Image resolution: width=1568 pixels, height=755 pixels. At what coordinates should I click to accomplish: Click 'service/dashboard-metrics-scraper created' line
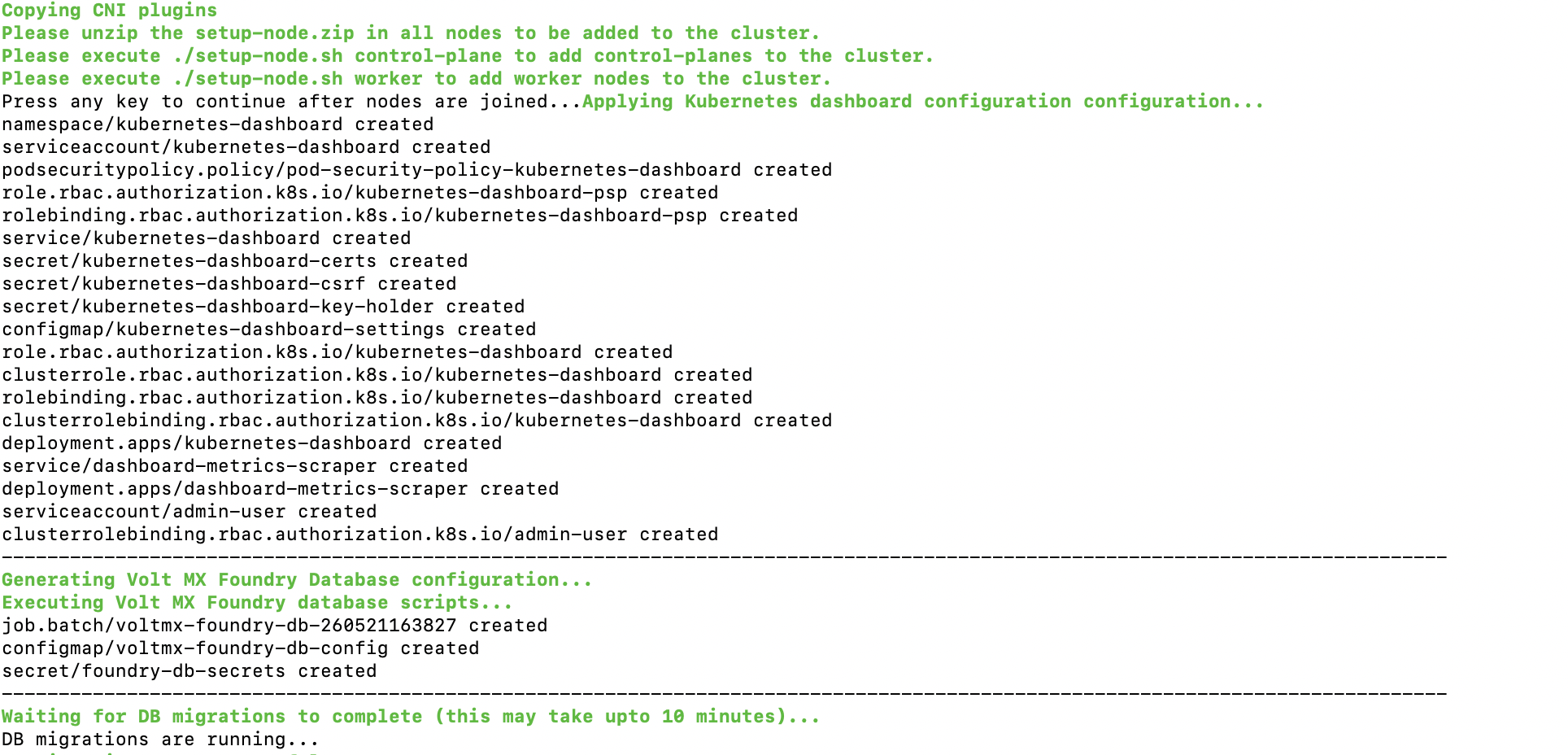(x=234, y=466)
